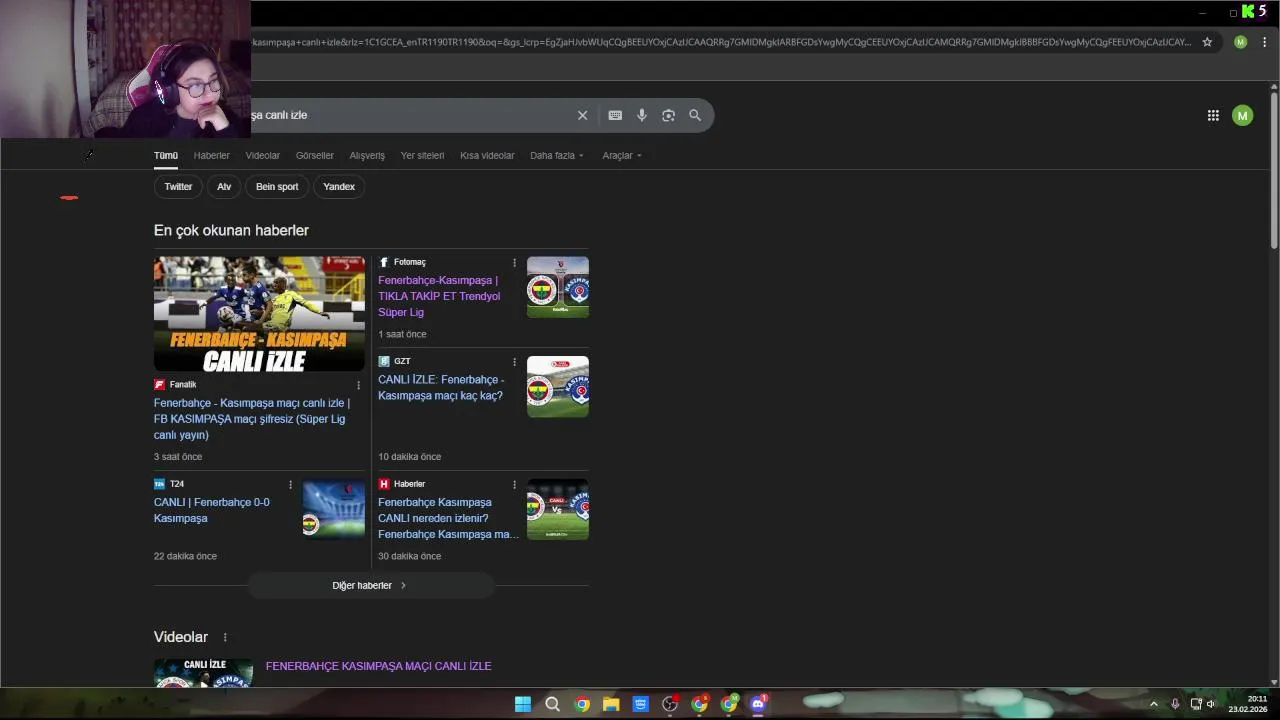
Task: Open the Chrome profile avatar in the toolbar
Action: tap(1240, 42)
